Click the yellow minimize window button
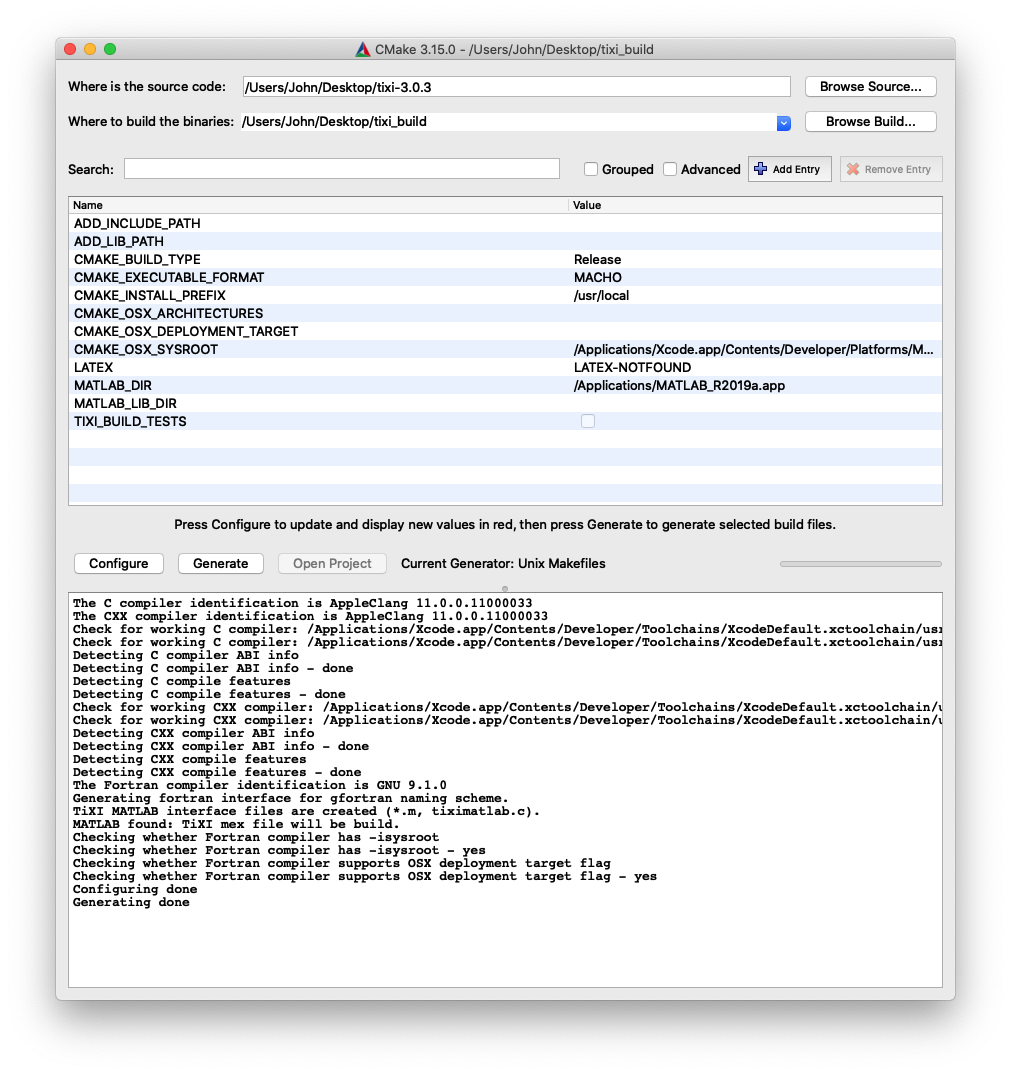 coord(90,49)
